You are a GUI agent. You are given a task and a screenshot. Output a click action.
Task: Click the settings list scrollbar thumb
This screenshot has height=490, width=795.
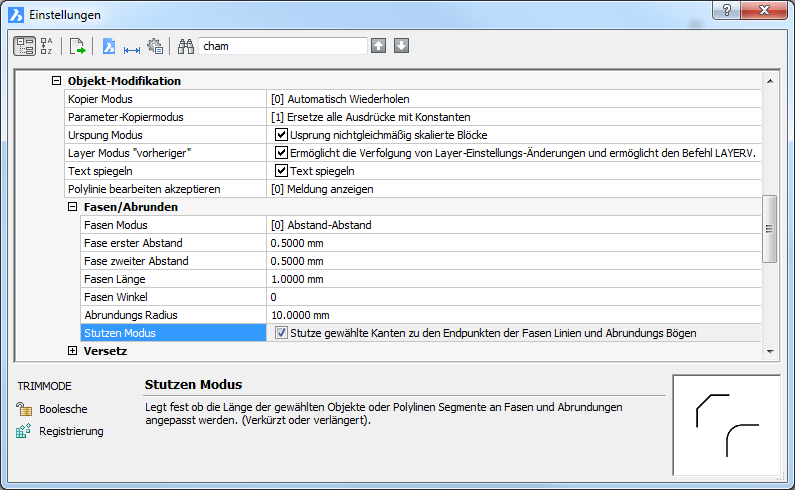click(769, 229)
